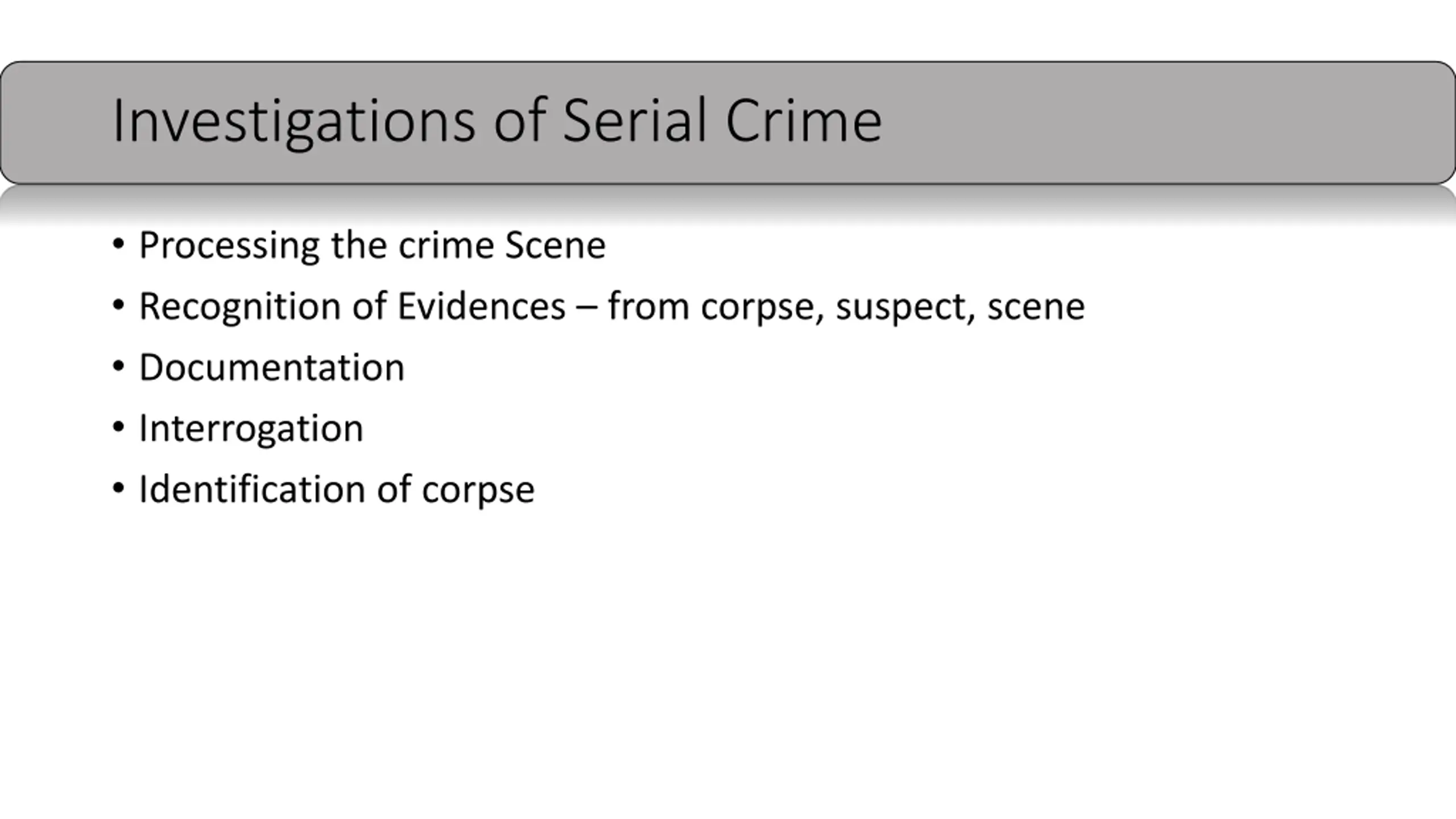Select the Documentation bullet text
This screenshot has height=819, width=1456.
tap(272, 367)
